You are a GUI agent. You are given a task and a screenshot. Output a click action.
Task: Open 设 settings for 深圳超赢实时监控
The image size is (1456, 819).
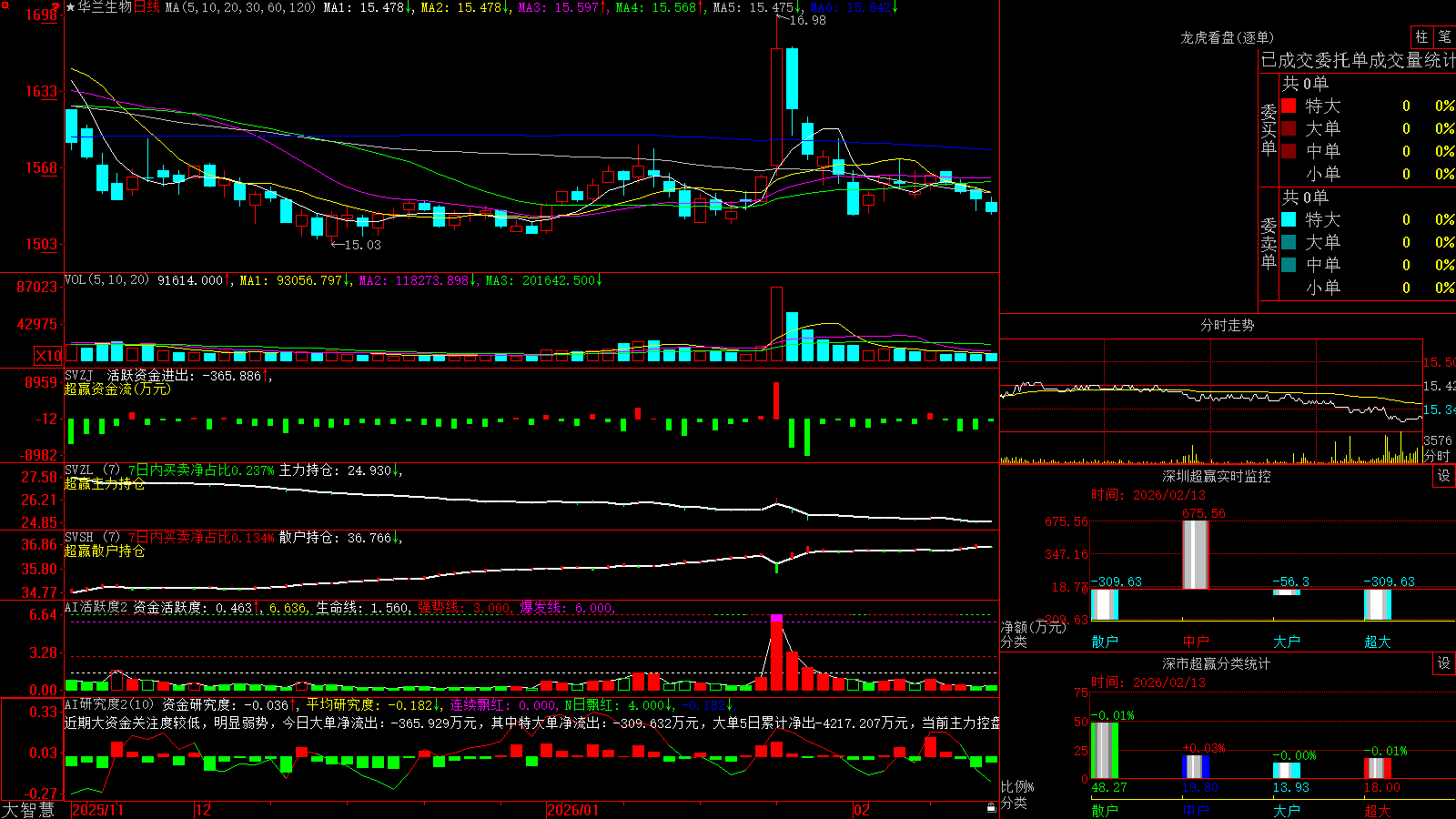pyautogui.click(x=1444, y=476)
